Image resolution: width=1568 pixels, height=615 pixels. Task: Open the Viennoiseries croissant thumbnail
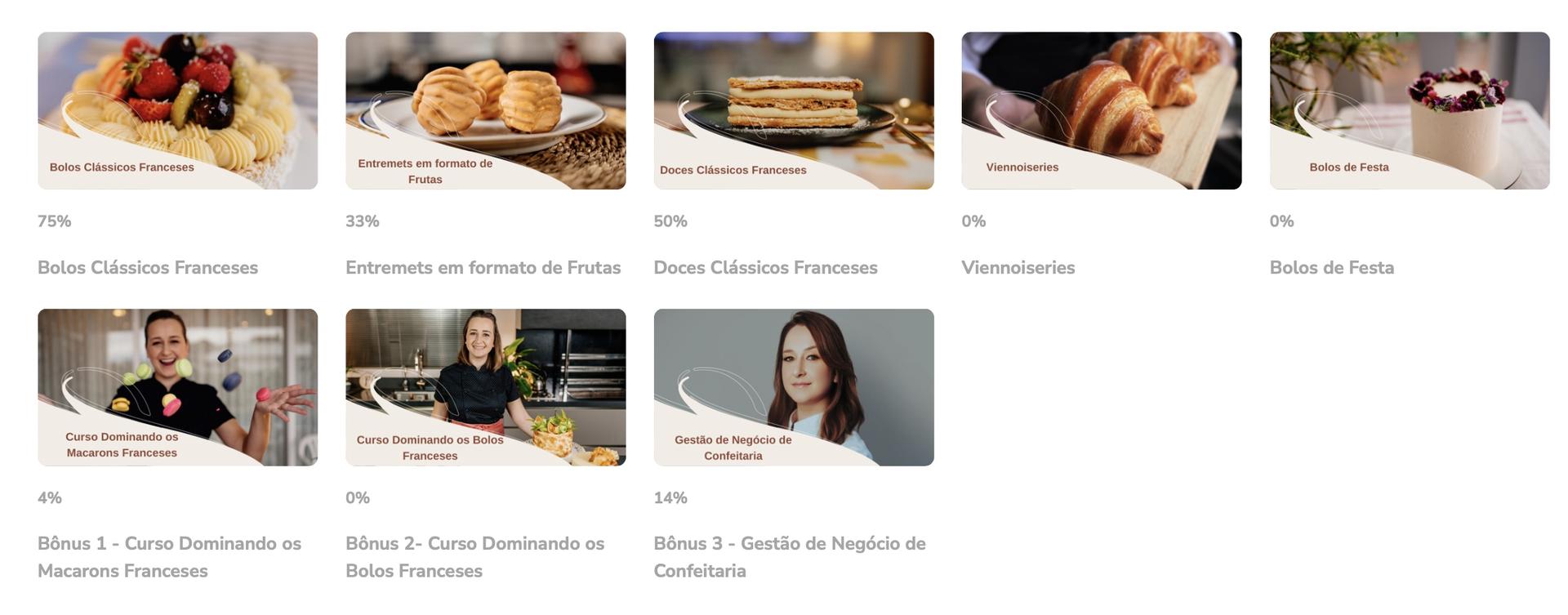tap(1102, 110)
